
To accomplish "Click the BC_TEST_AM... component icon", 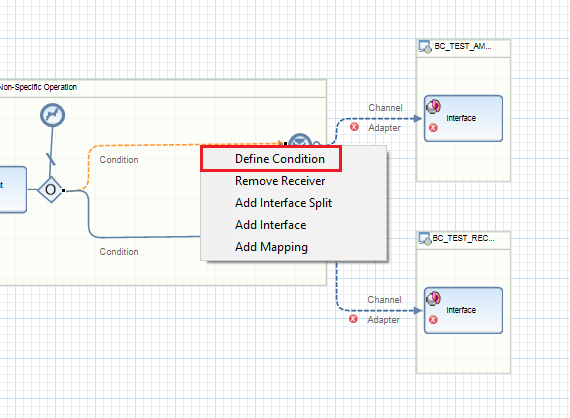I will pos(425,47).
